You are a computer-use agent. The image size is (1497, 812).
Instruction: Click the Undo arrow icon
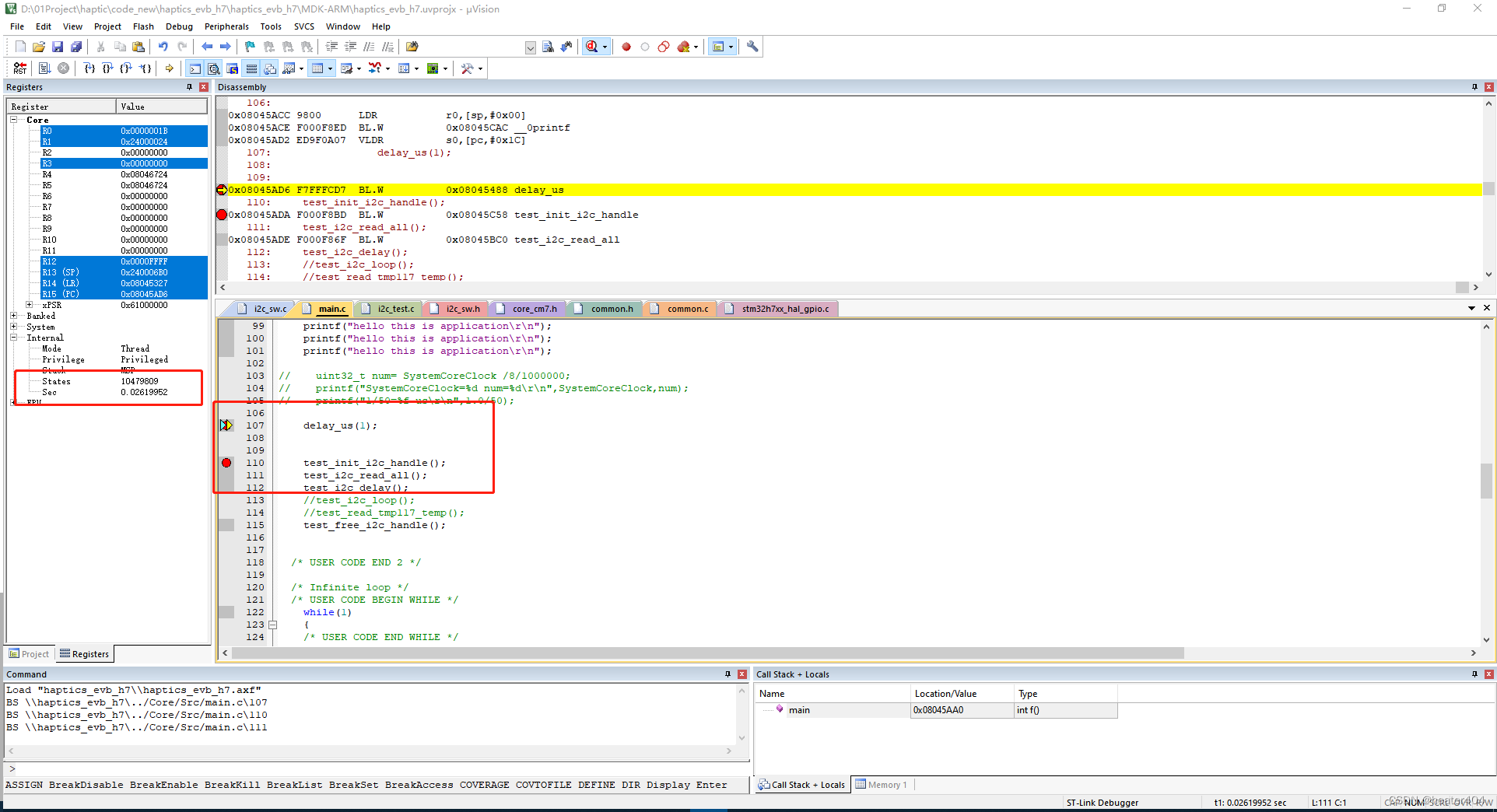pyautogui.click(x=163, y=47)
